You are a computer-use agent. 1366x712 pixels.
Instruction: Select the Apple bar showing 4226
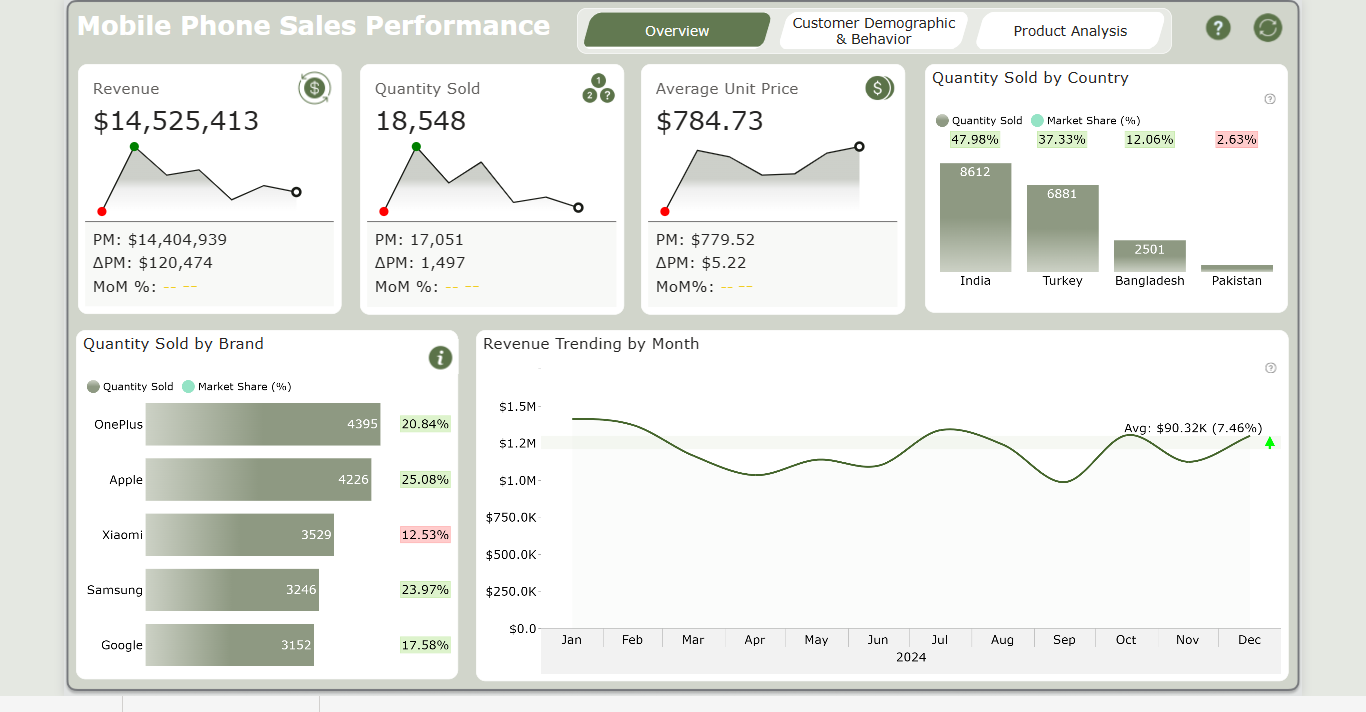coord(258,479)
